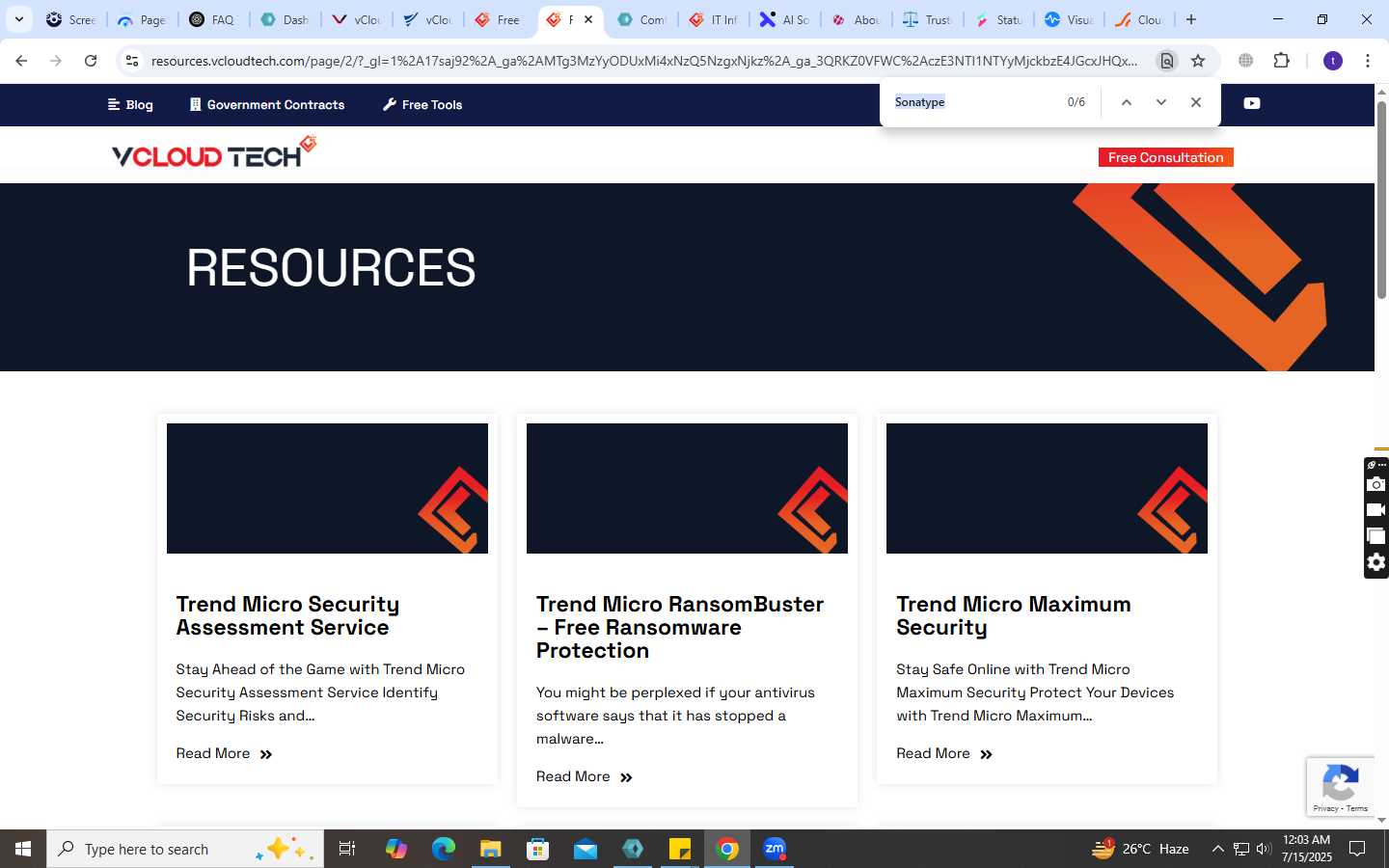Viewport: 1389px width, 868px height.
Task: Click Trend Micro Security Assessment Service title
Action: [287, 615]
